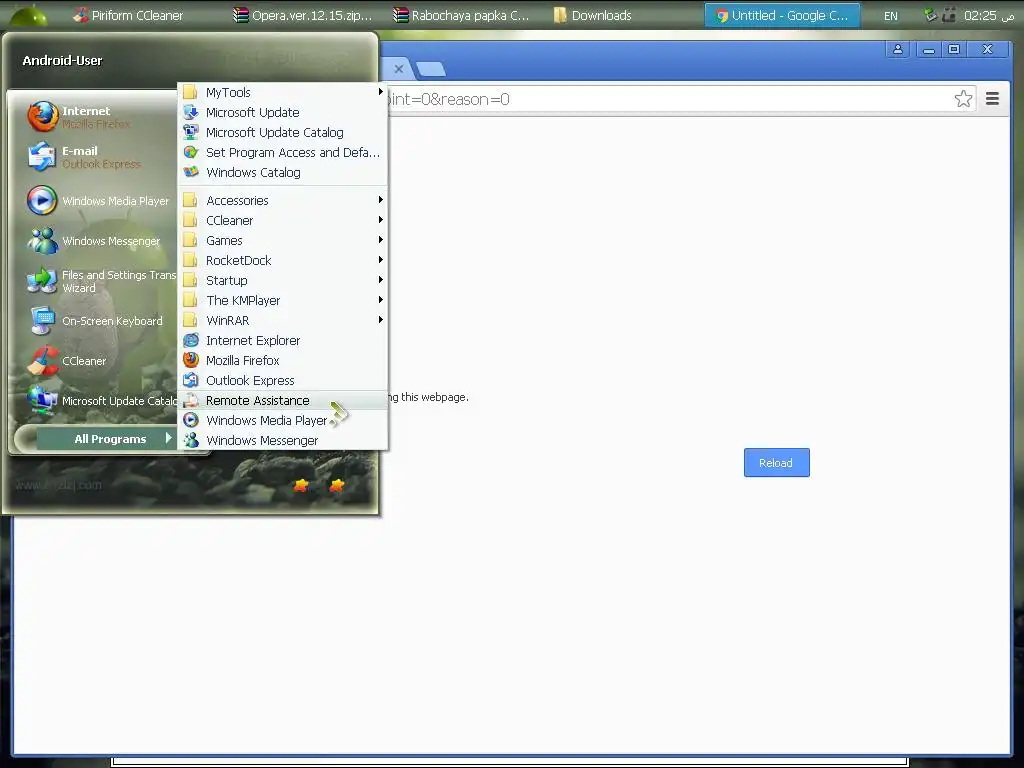Switch to Opera.ver.12.15.zip taskbar button
This screenshot has width=1024, height=768.
tap(304, 15)
